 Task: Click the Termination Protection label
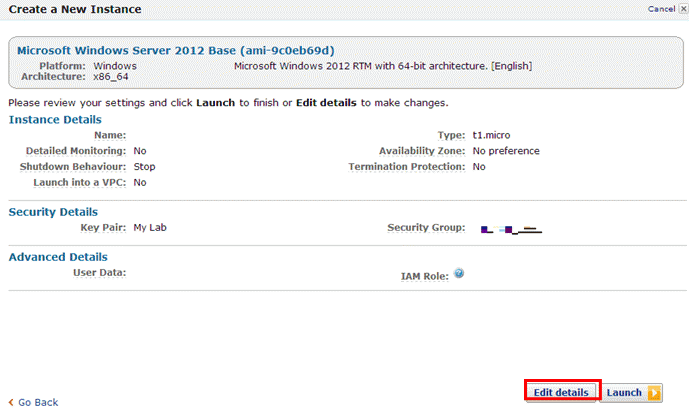tap(406, 167)
